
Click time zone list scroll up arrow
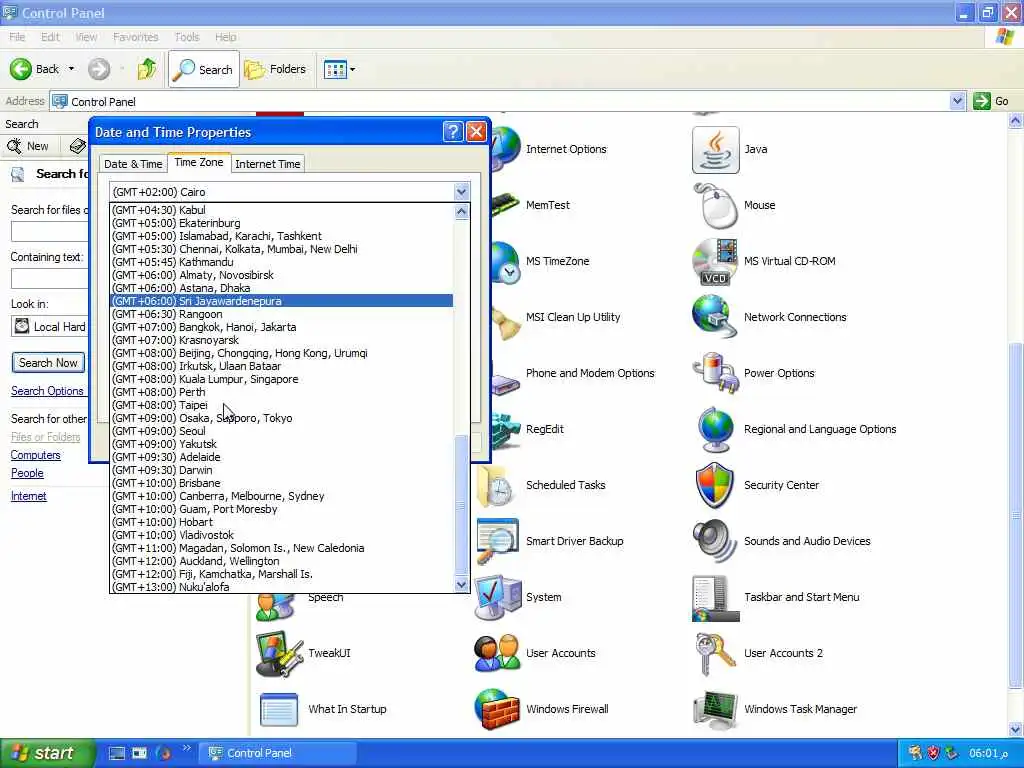[x=461, y=212]
